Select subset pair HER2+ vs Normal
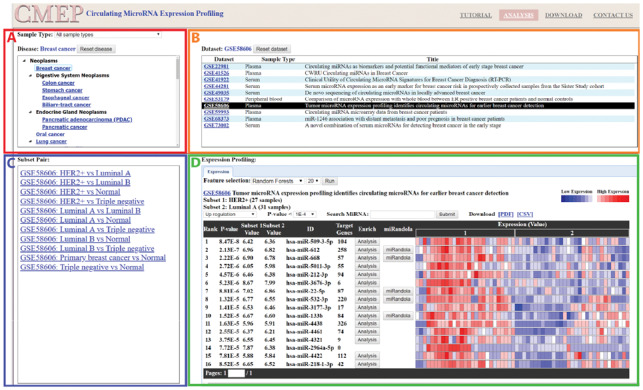This screenshot has height=390, width=643. 70,192
